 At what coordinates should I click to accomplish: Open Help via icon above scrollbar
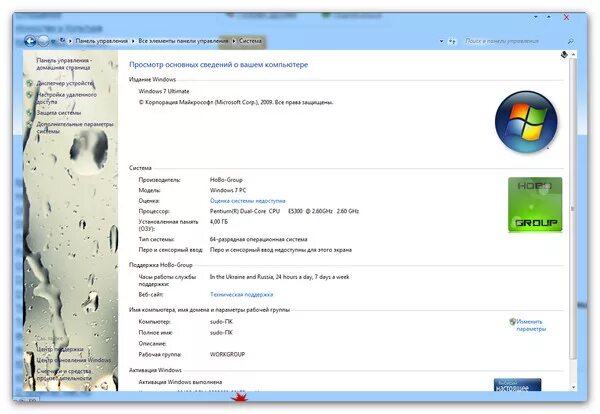[564, 55]
